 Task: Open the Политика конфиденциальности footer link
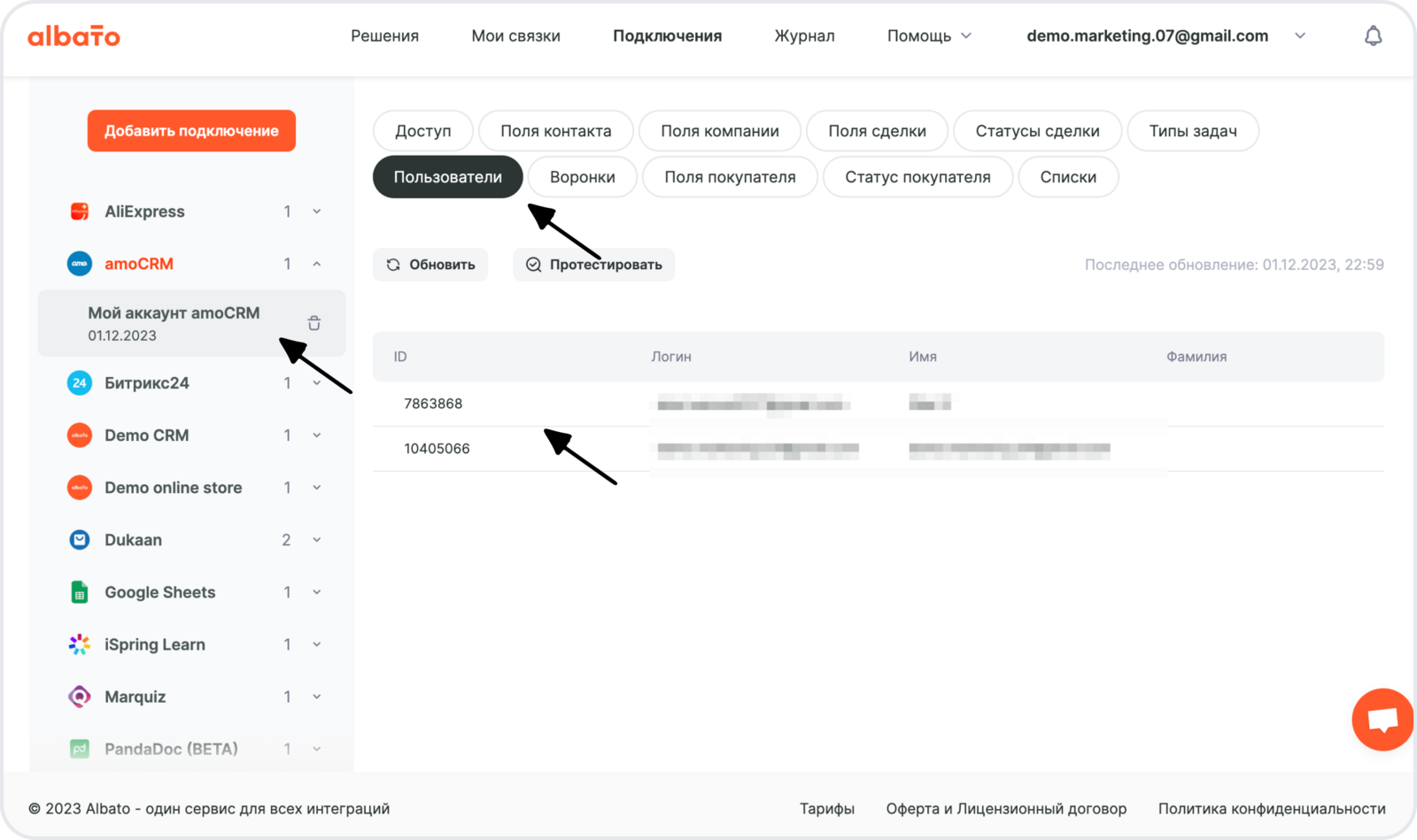[1272, 808]
